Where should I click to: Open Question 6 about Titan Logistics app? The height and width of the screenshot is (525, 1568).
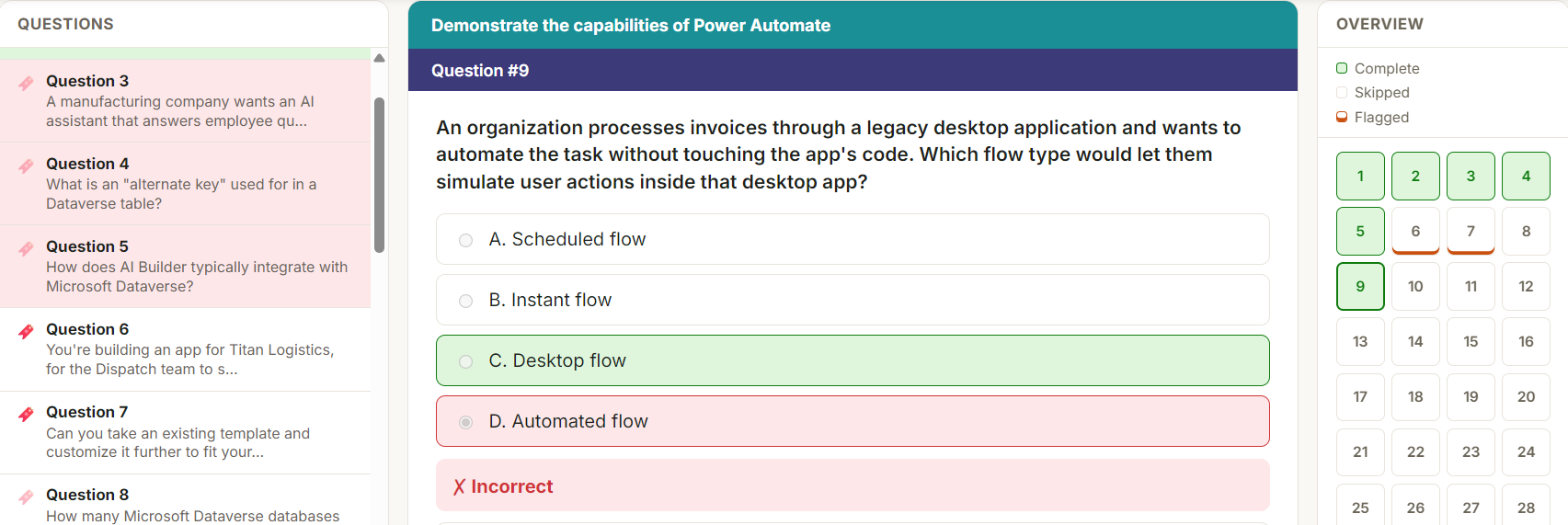point(185,349)
